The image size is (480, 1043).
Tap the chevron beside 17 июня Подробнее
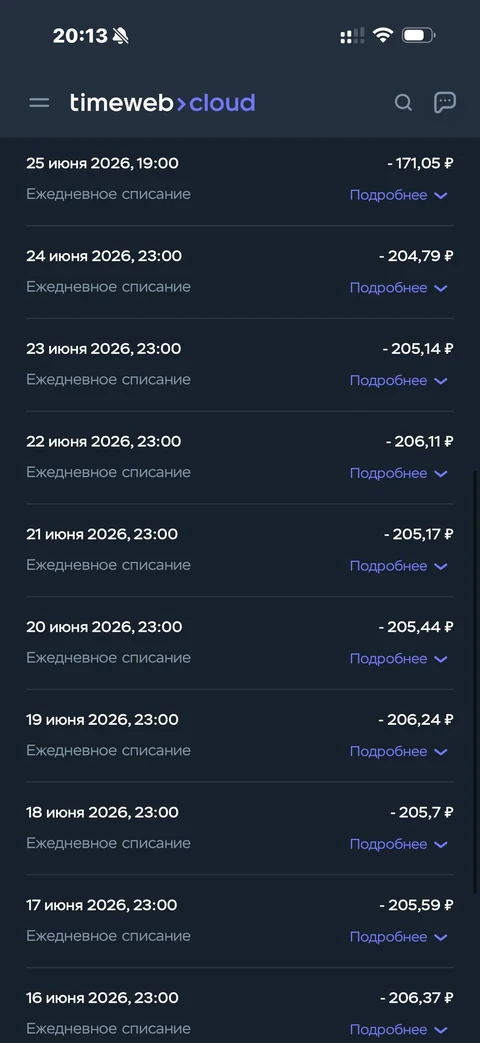click(x=441, y=937)
